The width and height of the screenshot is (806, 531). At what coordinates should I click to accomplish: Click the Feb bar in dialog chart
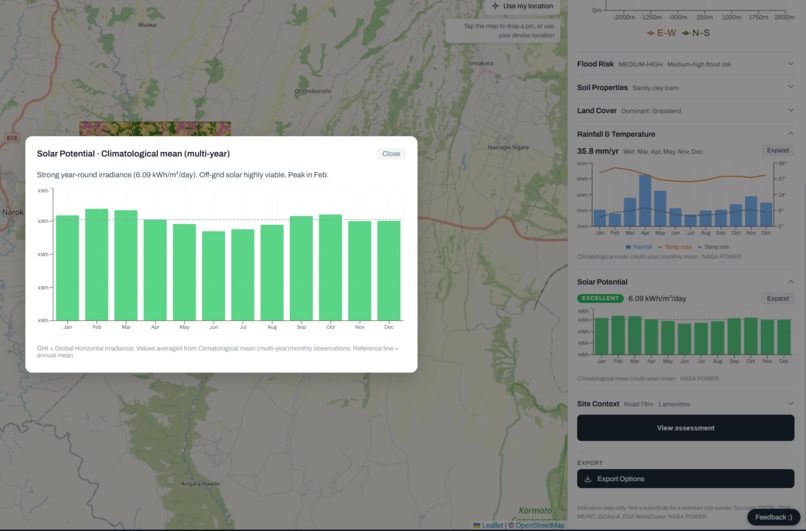97,265
